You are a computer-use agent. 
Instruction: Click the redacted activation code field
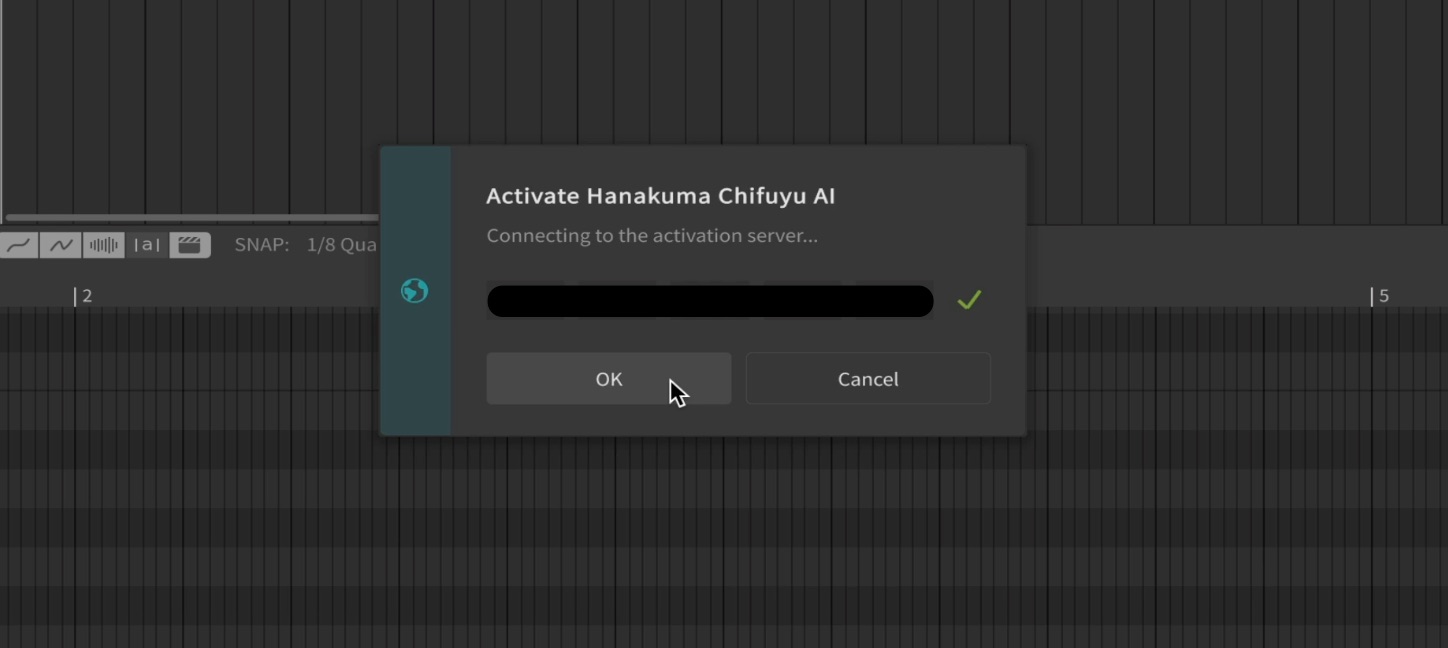[710, 301]
